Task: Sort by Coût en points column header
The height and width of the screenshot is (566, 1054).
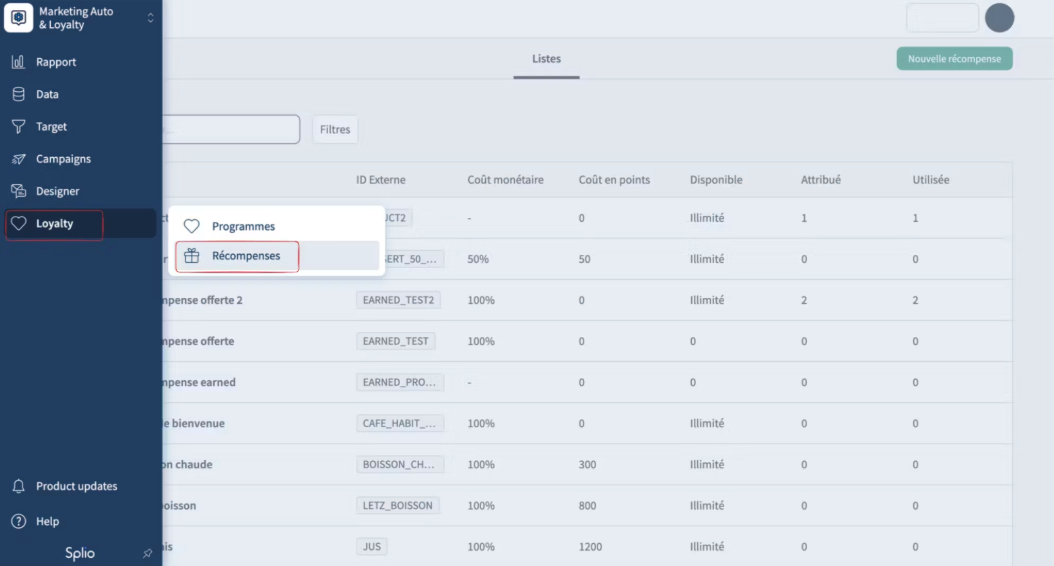Action: pyautogui.click(x=614, y=180)
